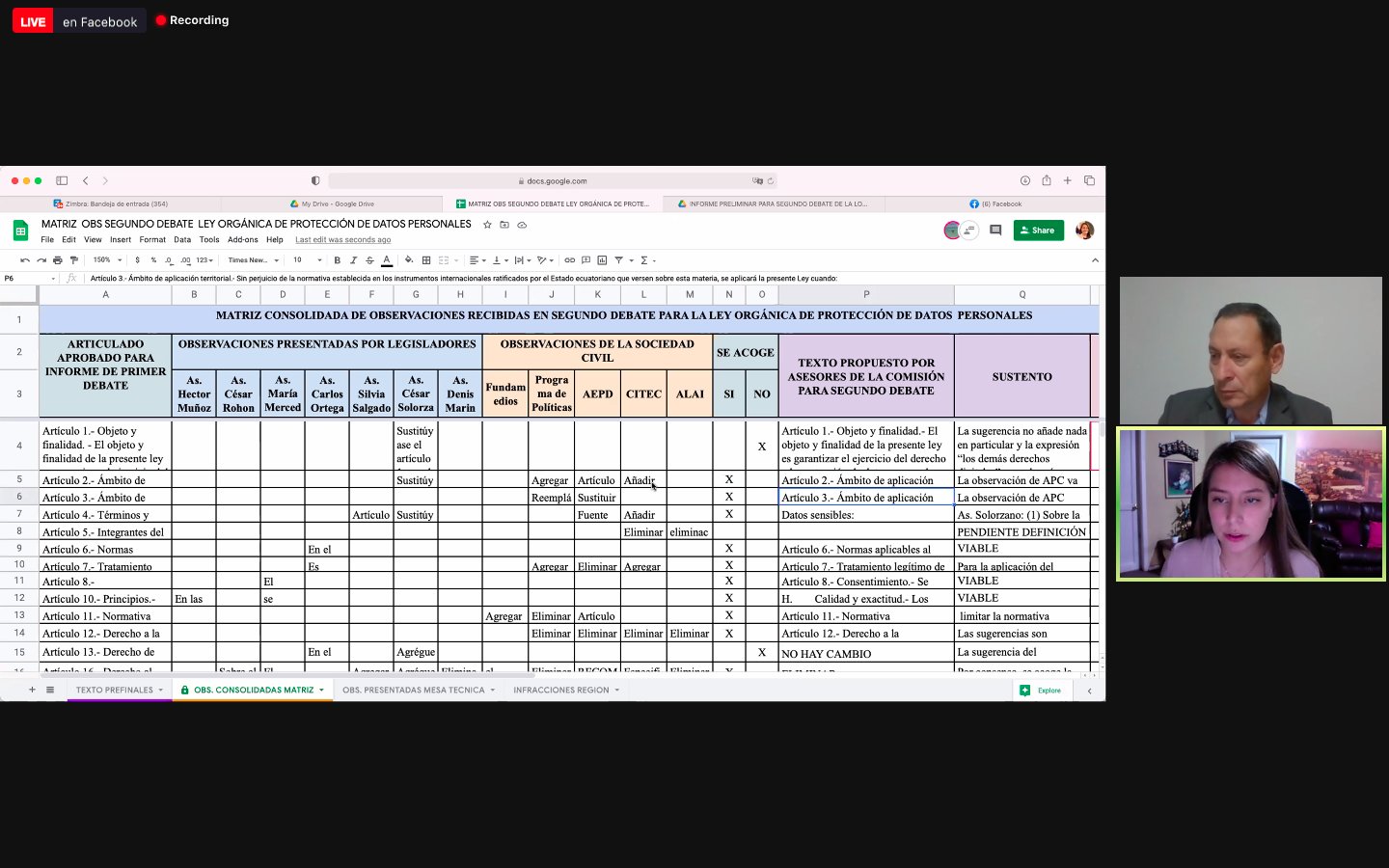Apply bold formatting

click(337, 260)
